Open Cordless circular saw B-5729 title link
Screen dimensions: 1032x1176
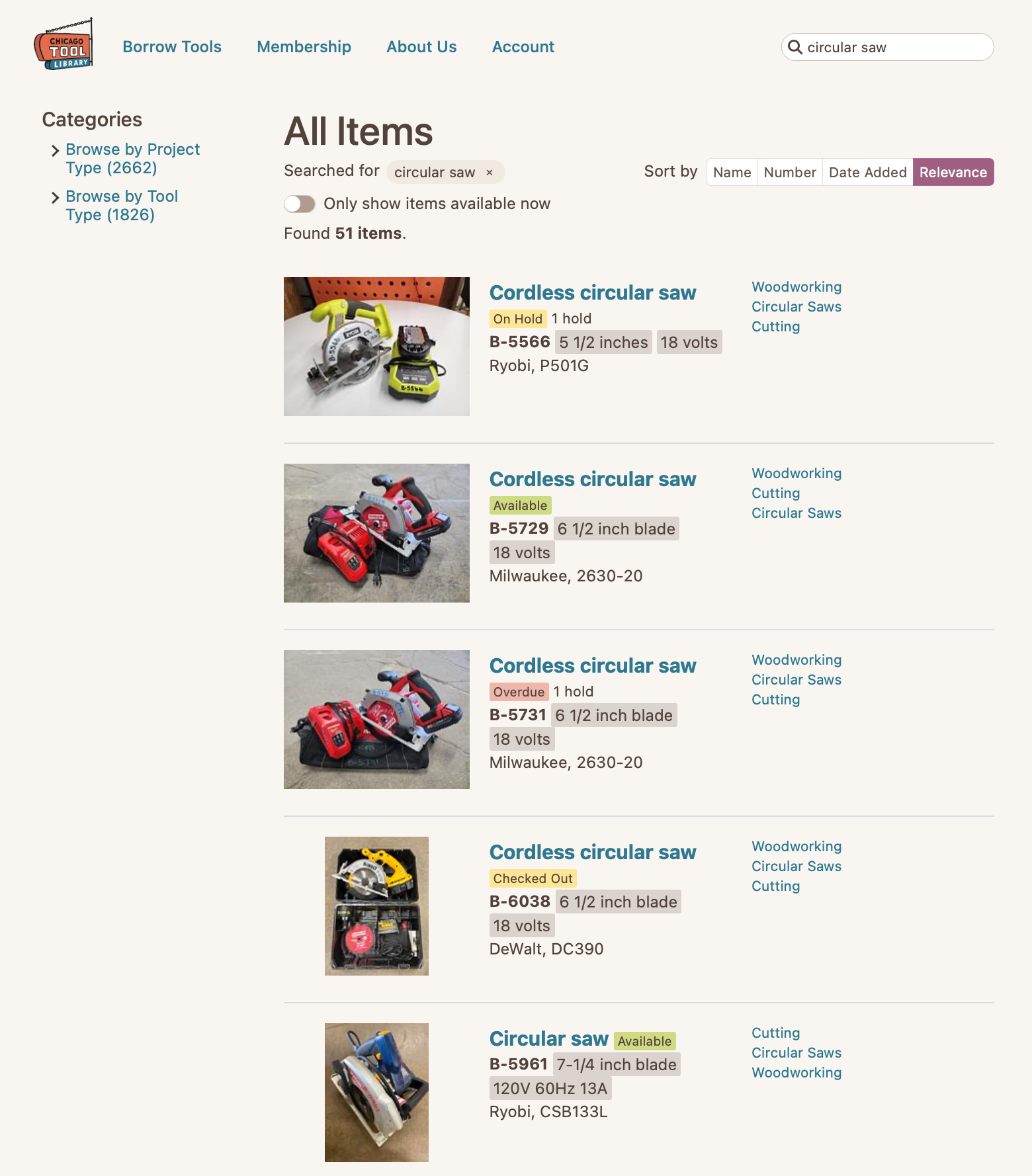pos(593,479)
